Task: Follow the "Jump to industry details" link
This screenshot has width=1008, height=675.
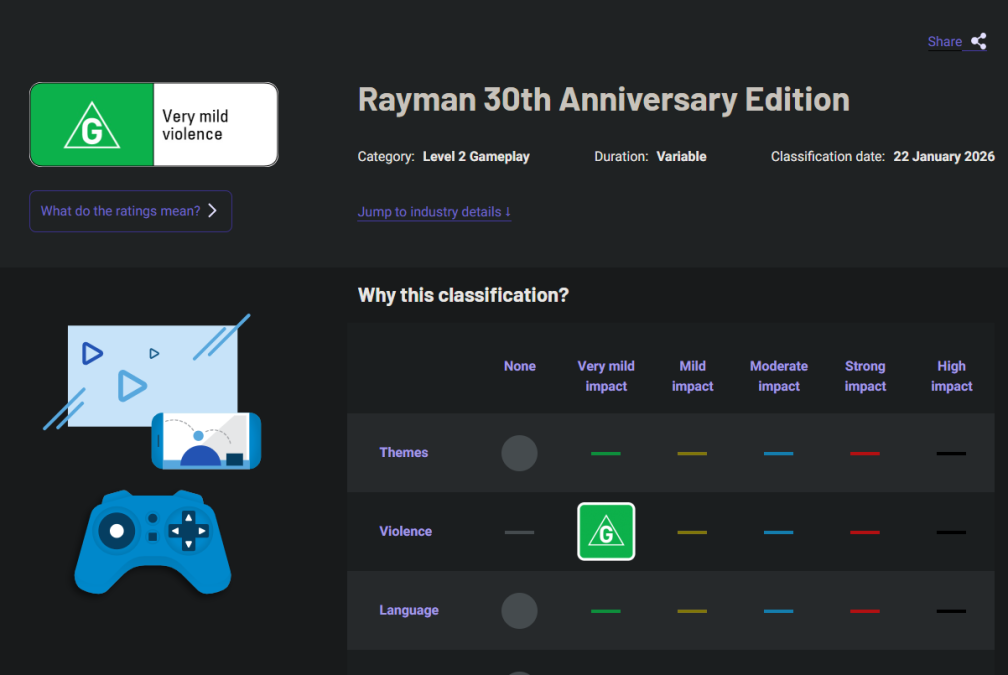Action: coord(428,211)
